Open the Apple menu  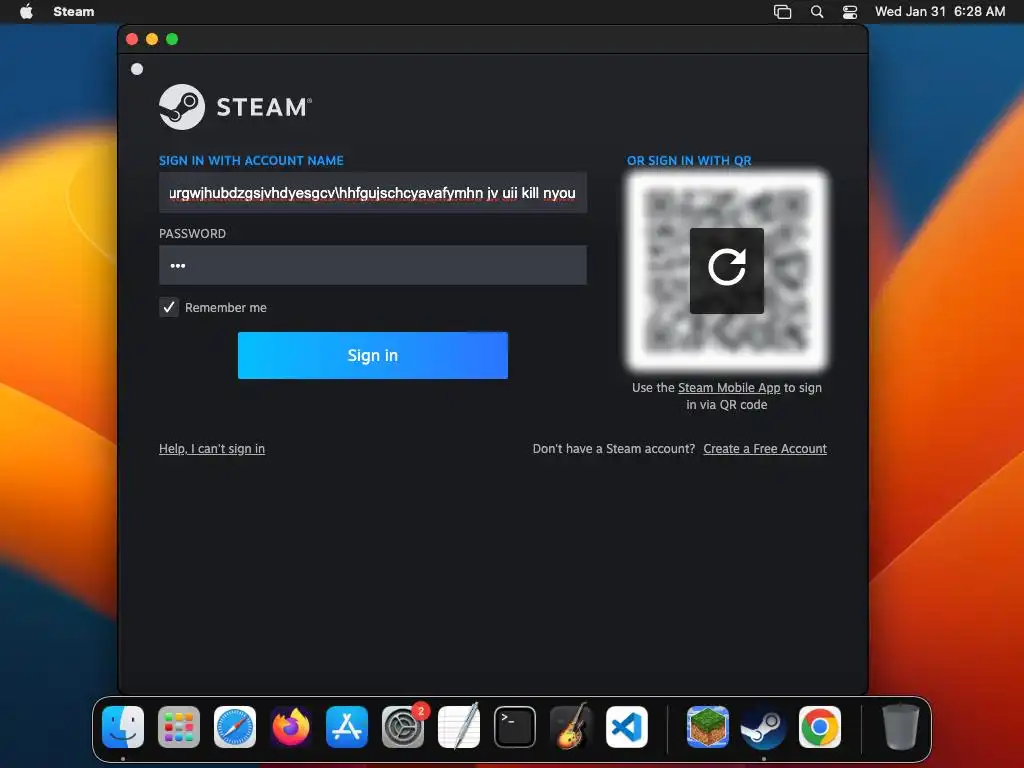(x=26, y=11)
